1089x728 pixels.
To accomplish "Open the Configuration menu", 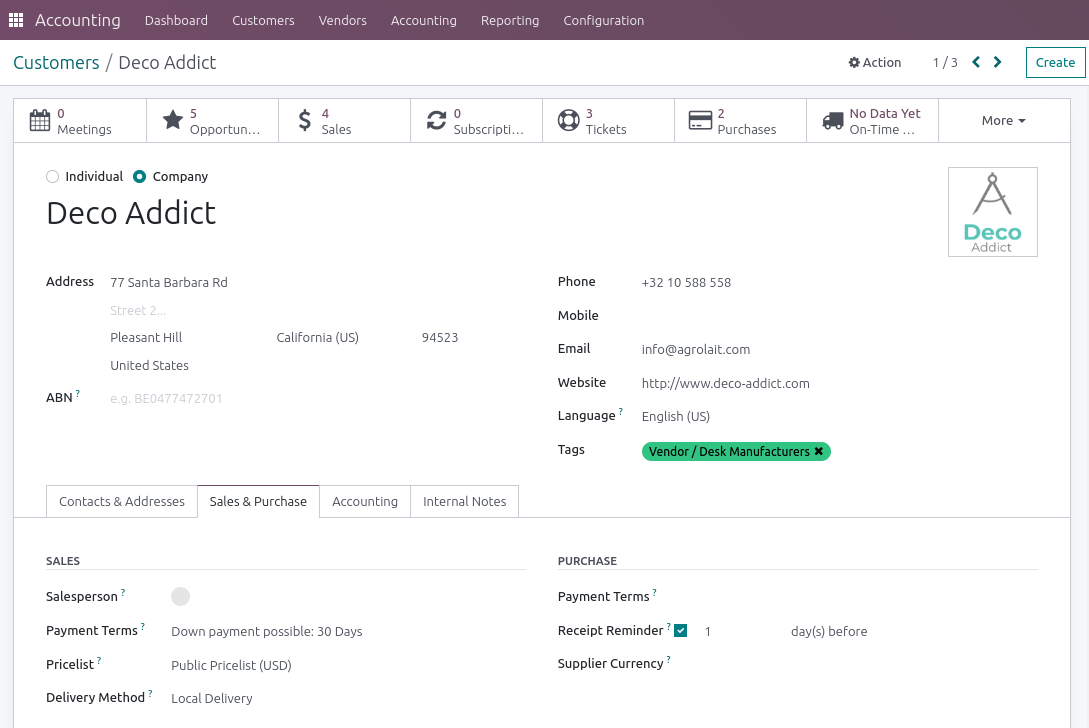I will pyautogui.click(x=604, y=20).
